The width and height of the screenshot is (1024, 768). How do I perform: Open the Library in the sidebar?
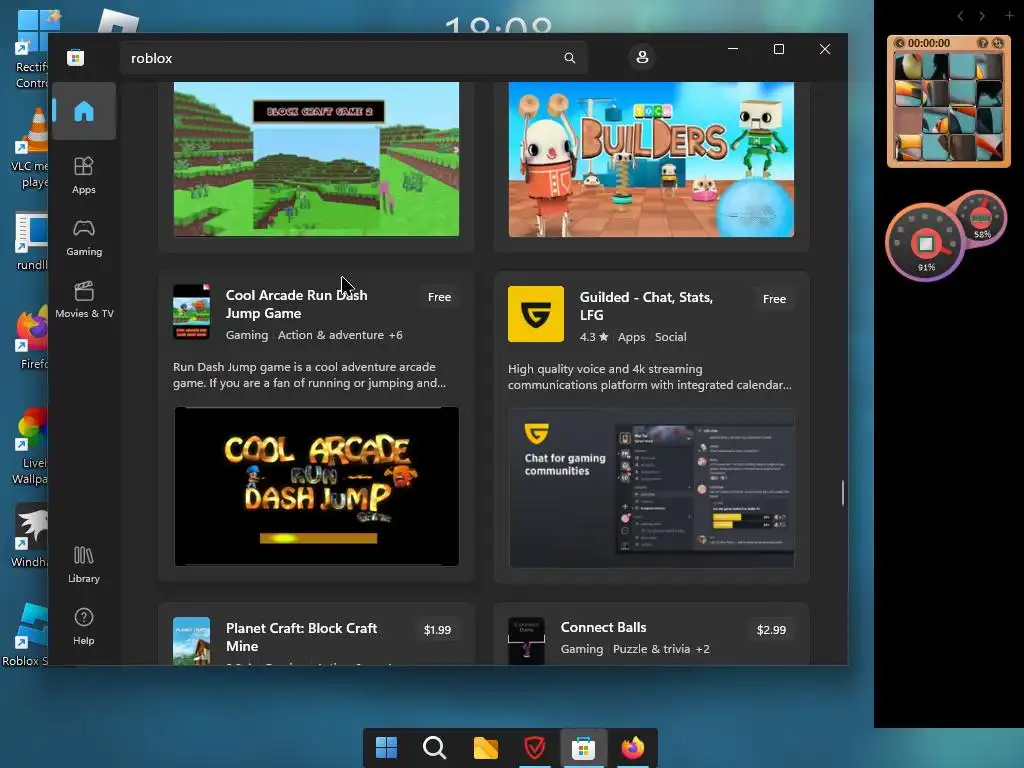[x=84, y=564]
